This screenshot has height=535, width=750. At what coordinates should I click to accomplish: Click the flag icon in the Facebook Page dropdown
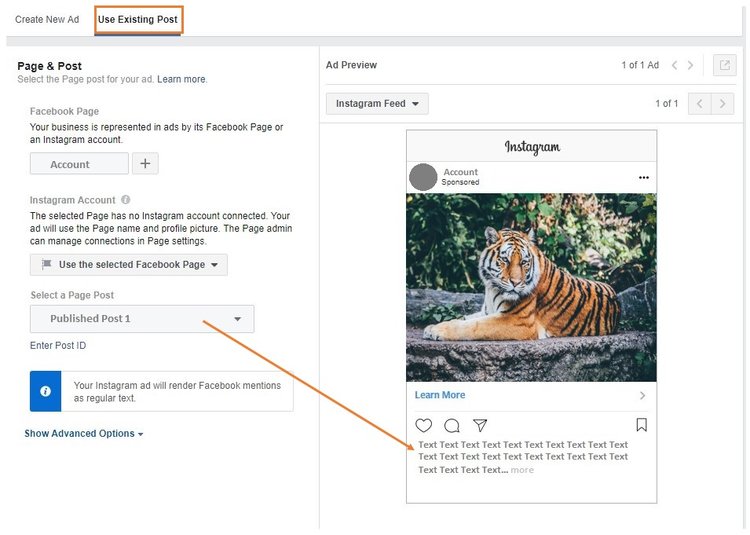46,264
